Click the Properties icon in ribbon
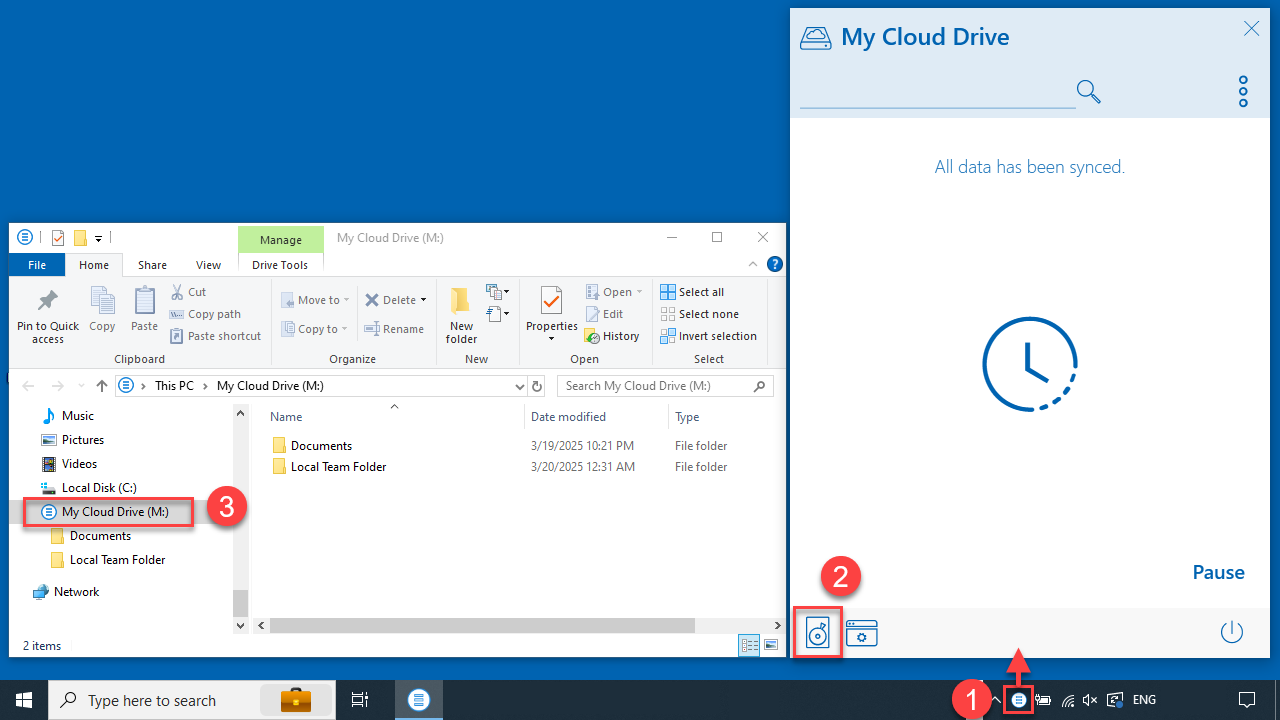This screenshot has width=1280, height=720. point(551,300)
